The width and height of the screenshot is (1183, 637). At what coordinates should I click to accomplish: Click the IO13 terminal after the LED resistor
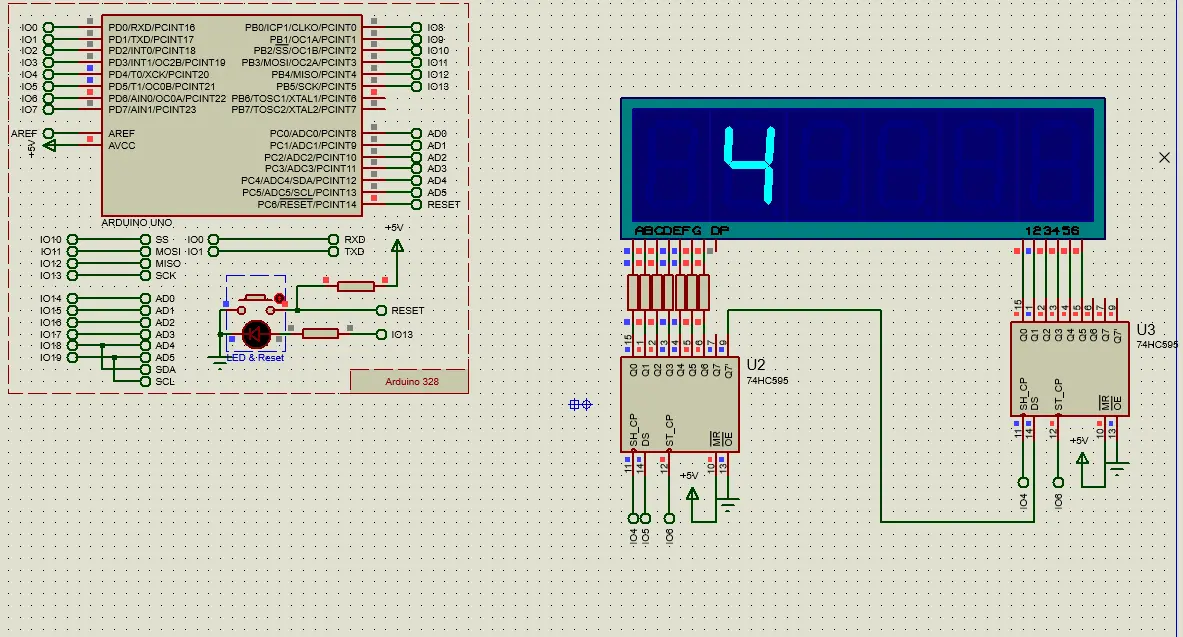(381, 334)
